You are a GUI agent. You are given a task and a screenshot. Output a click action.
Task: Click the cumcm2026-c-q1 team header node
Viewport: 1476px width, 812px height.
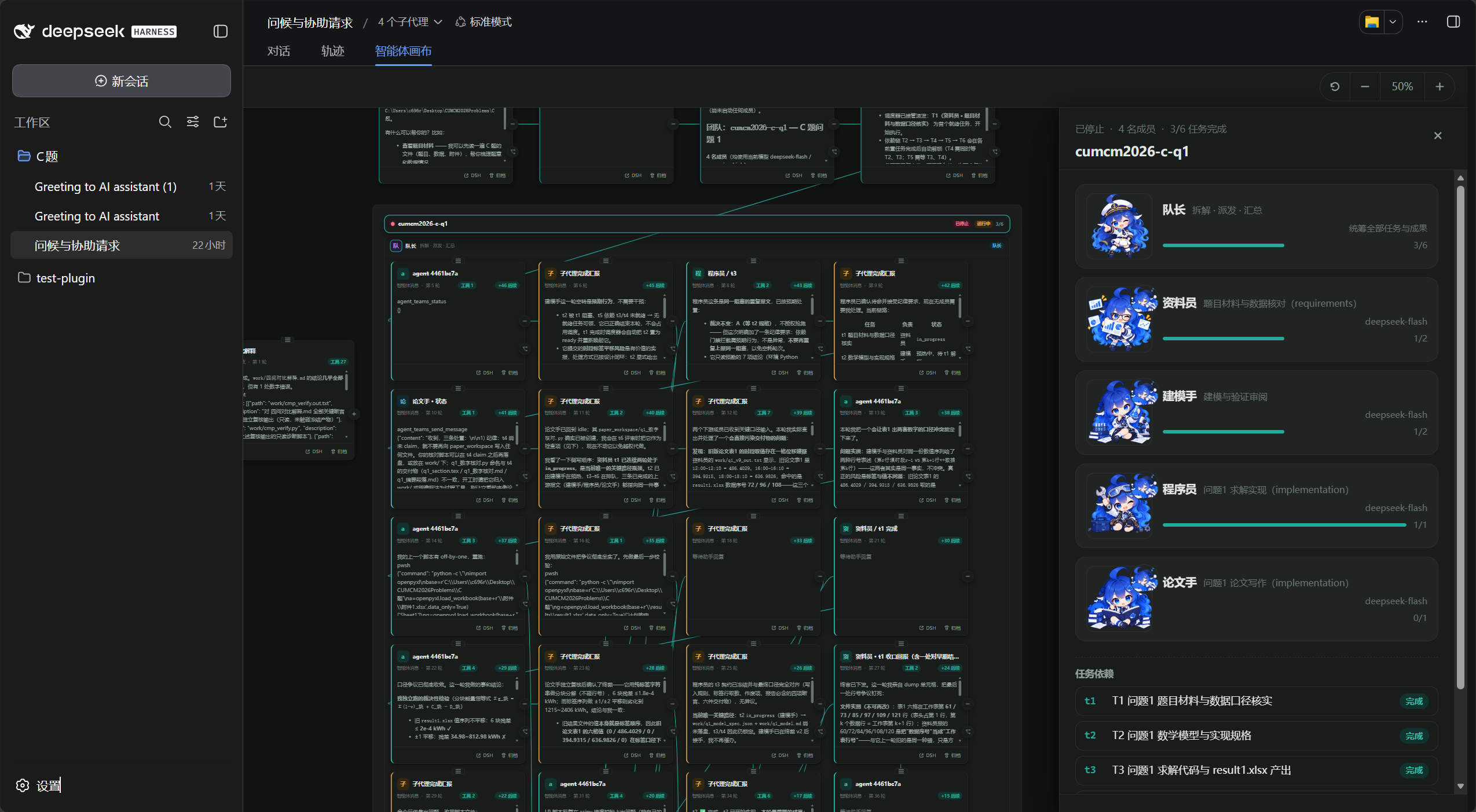697,224
